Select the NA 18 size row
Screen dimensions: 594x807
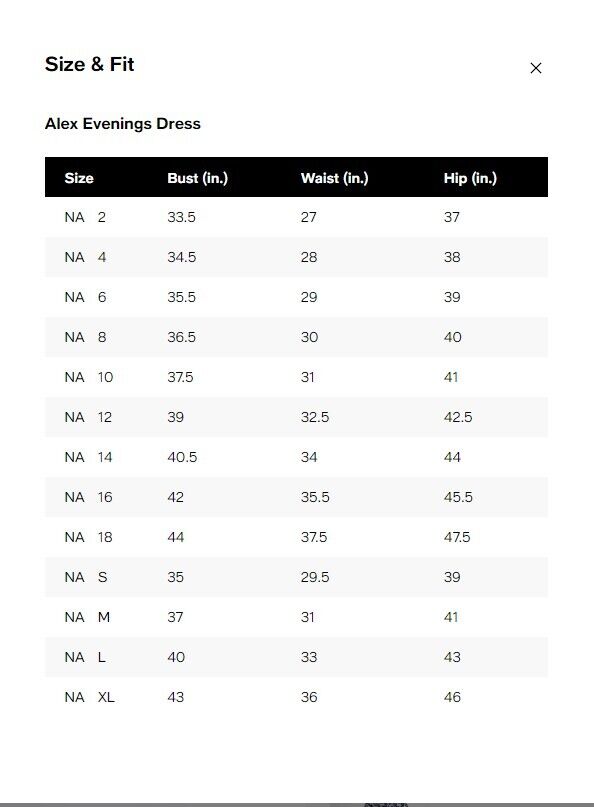(x=296, y=537)
